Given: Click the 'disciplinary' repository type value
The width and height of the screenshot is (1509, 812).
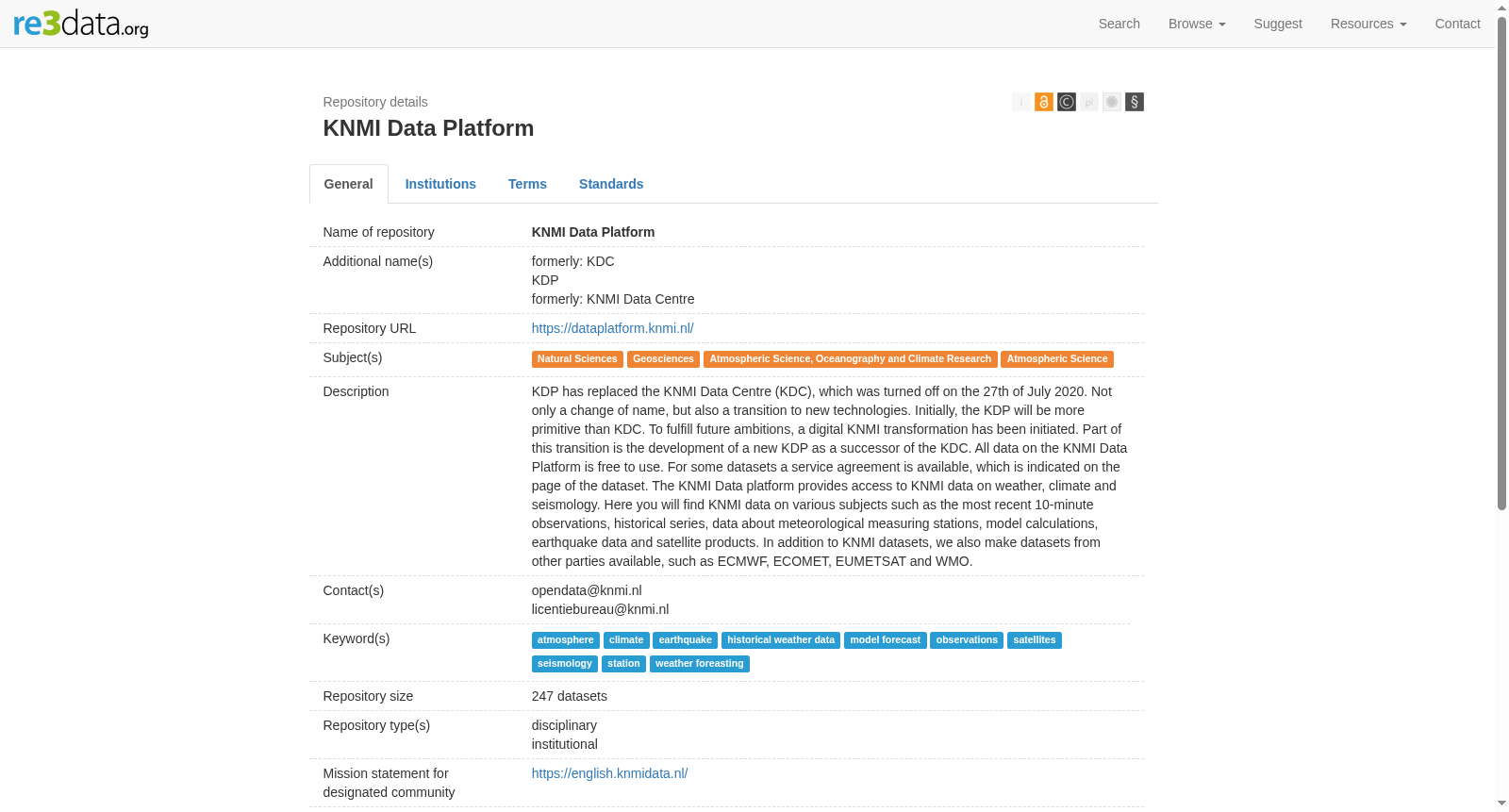Looking at the screenshot, I should click(564, 725).
